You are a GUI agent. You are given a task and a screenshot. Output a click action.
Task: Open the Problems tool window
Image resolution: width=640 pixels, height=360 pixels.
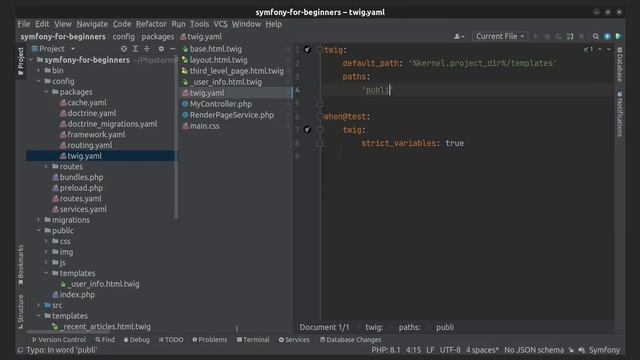(x=210, y=340)
